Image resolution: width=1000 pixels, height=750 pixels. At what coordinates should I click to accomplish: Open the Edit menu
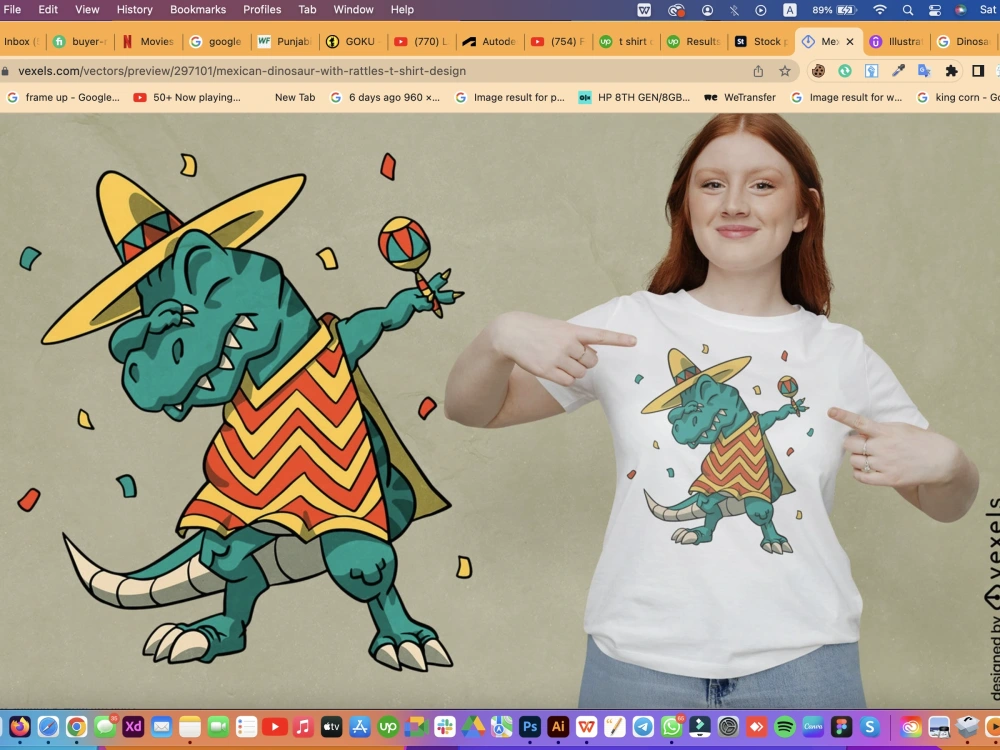pos(48,10)
